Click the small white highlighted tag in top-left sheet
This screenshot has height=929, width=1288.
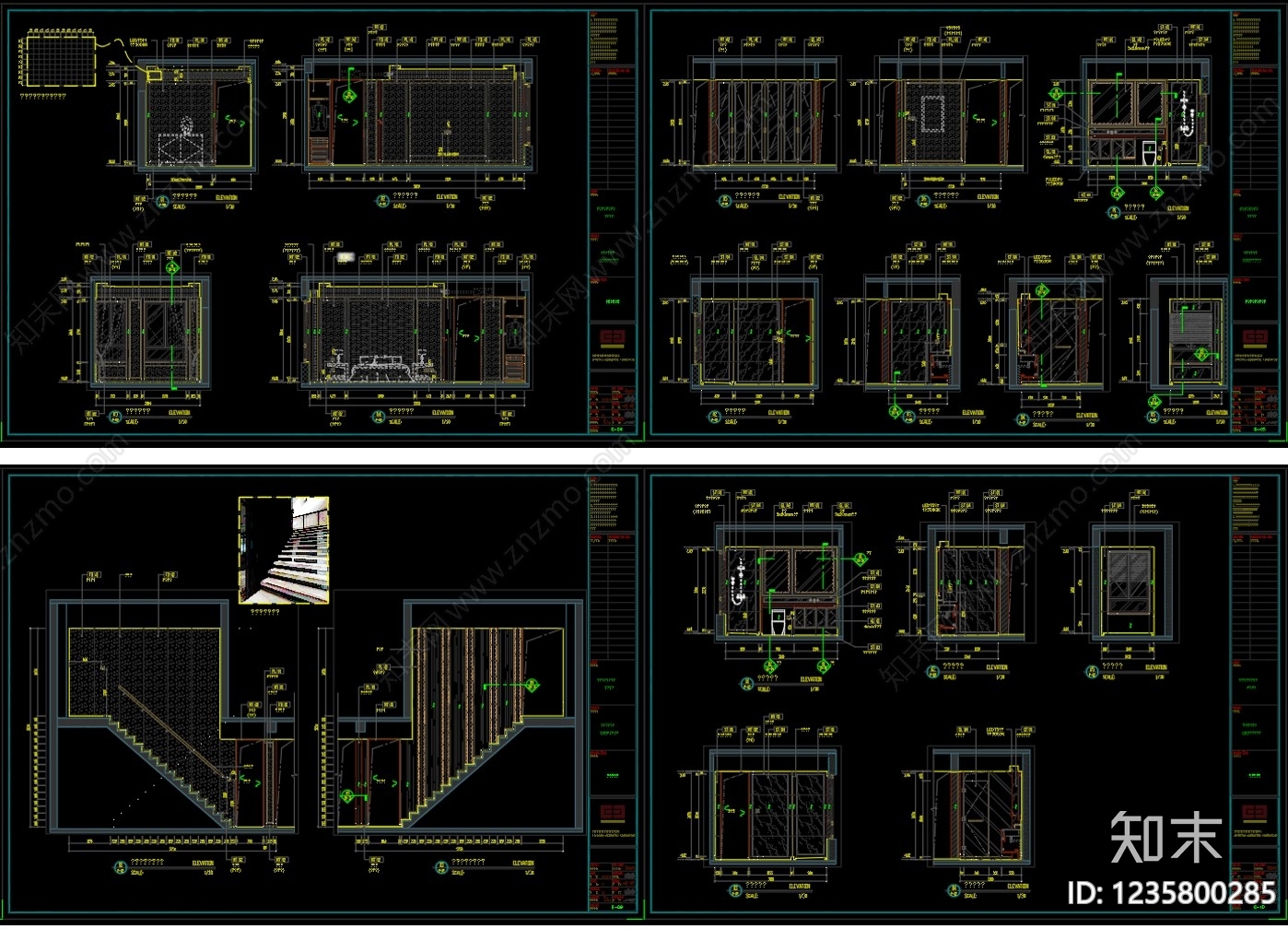coord(345,257)
